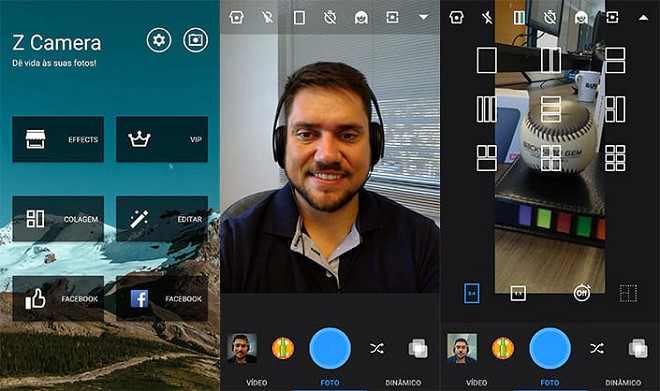Select layout with two small frames beside a tall frame

pos(615,109)
